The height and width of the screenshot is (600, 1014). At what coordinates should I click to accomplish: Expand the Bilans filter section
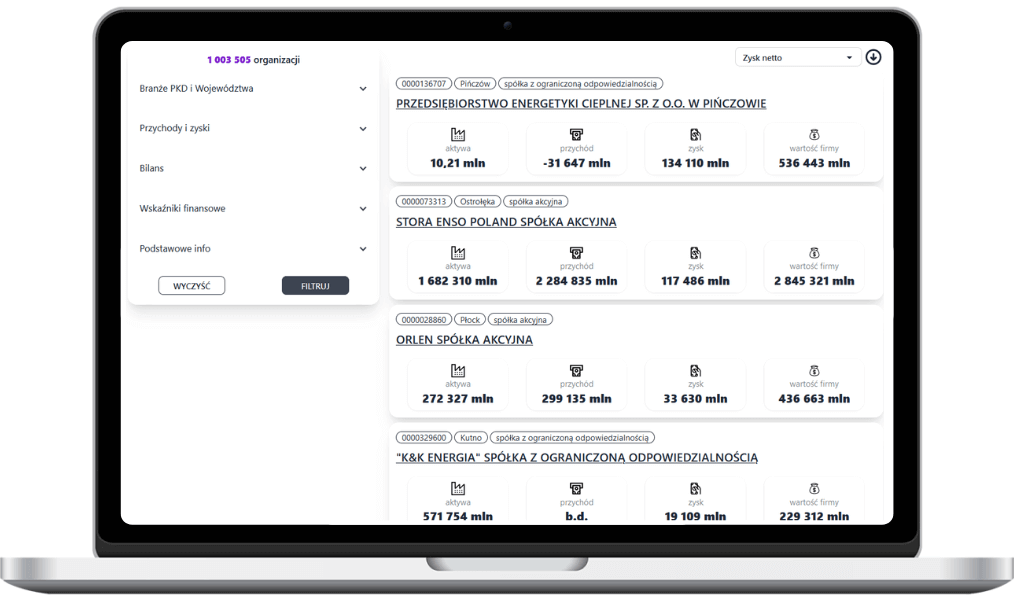253,168
